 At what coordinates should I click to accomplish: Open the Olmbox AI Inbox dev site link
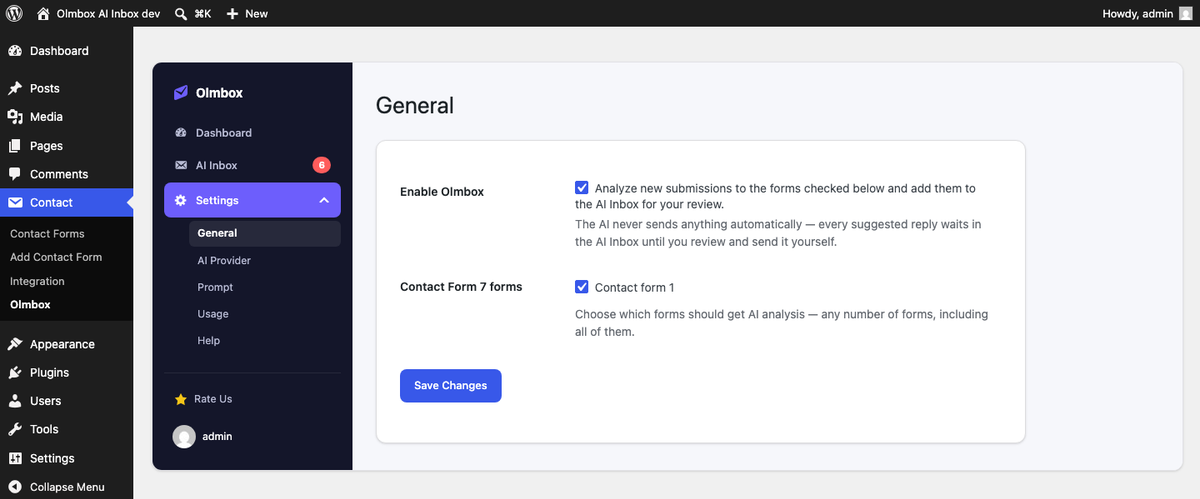[106, 14]
